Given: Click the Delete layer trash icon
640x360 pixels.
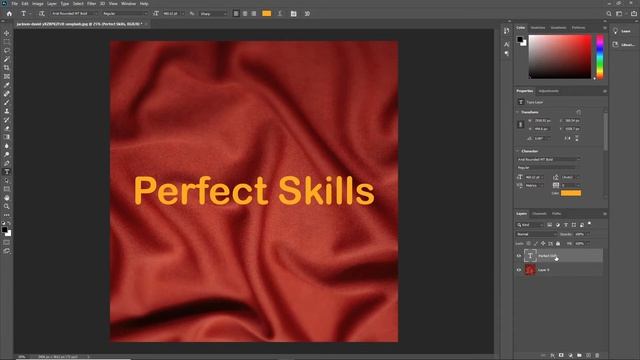Looking at the screenshot, I should point(597,356).
